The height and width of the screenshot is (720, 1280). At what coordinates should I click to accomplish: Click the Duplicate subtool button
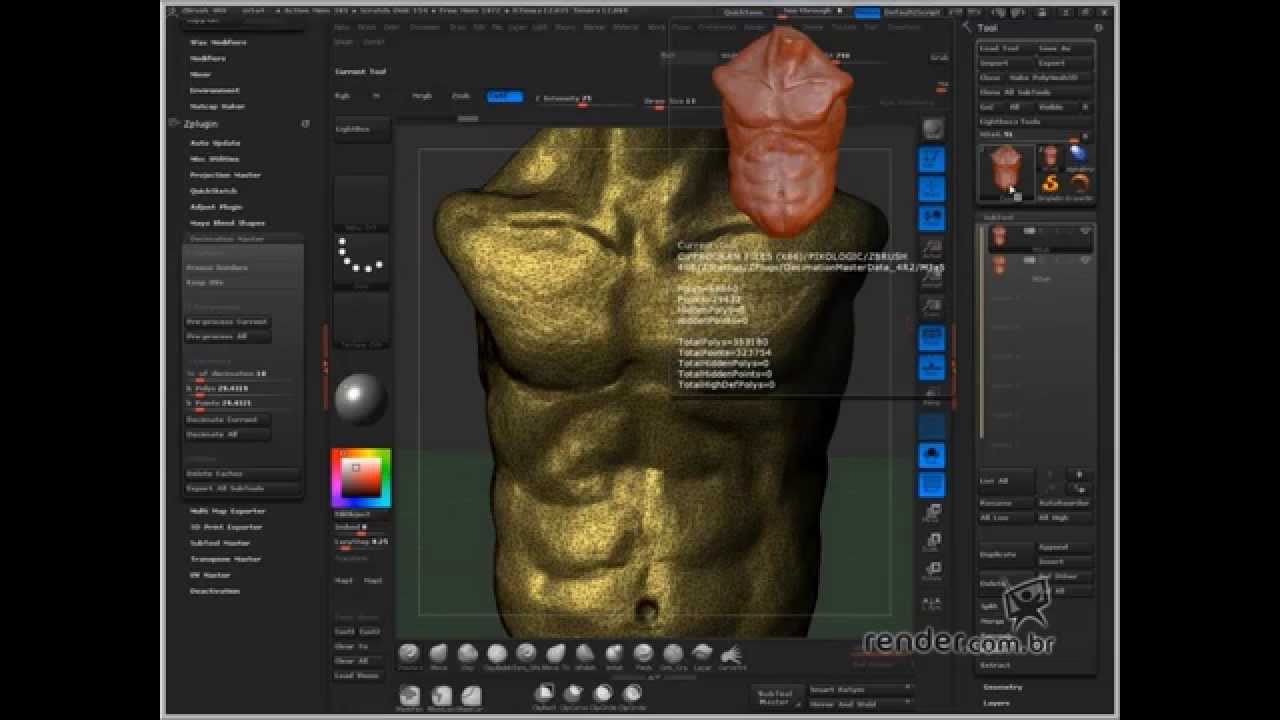1005,554
